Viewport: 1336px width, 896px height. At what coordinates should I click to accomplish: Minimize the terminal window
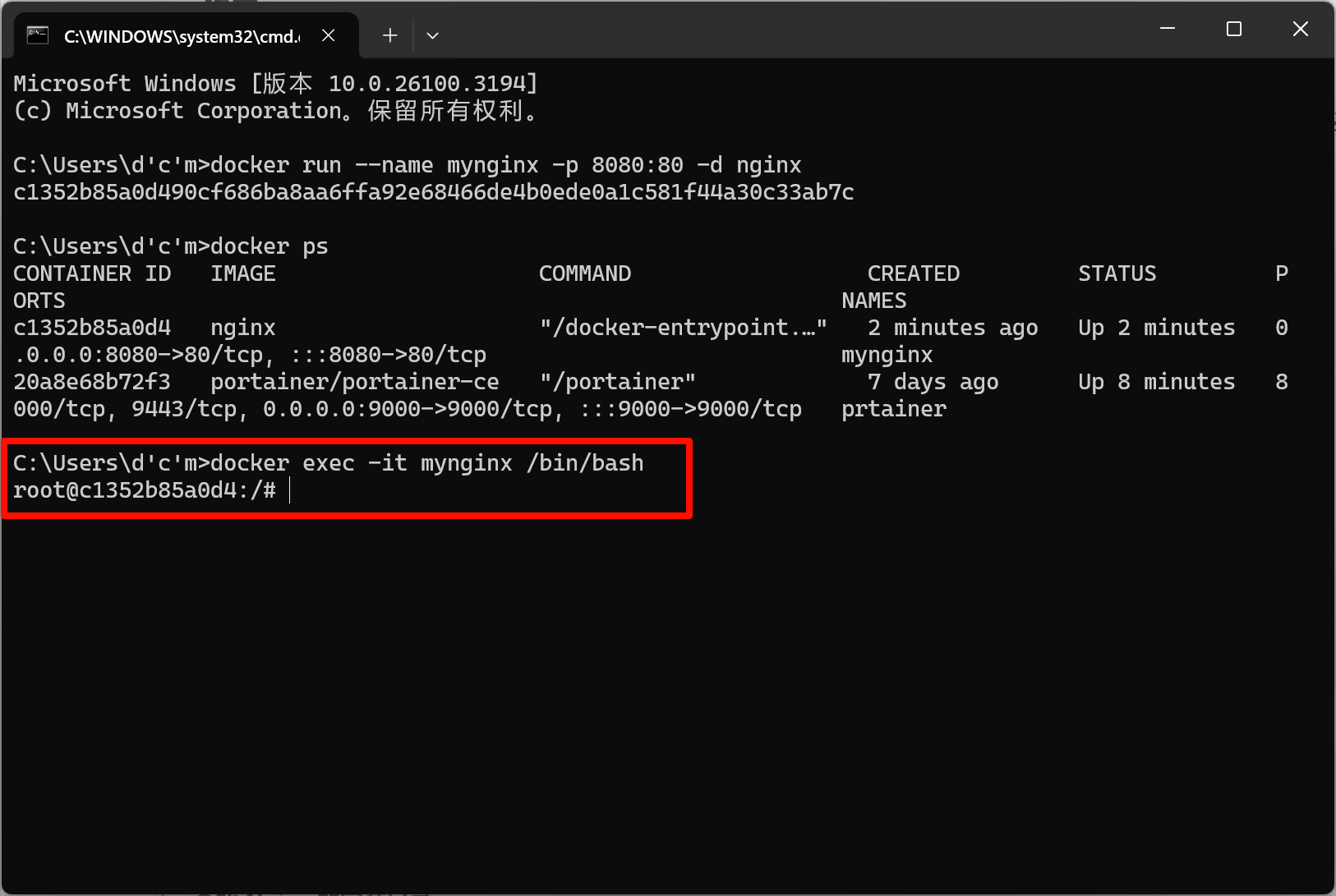(x=1167, y=29)
